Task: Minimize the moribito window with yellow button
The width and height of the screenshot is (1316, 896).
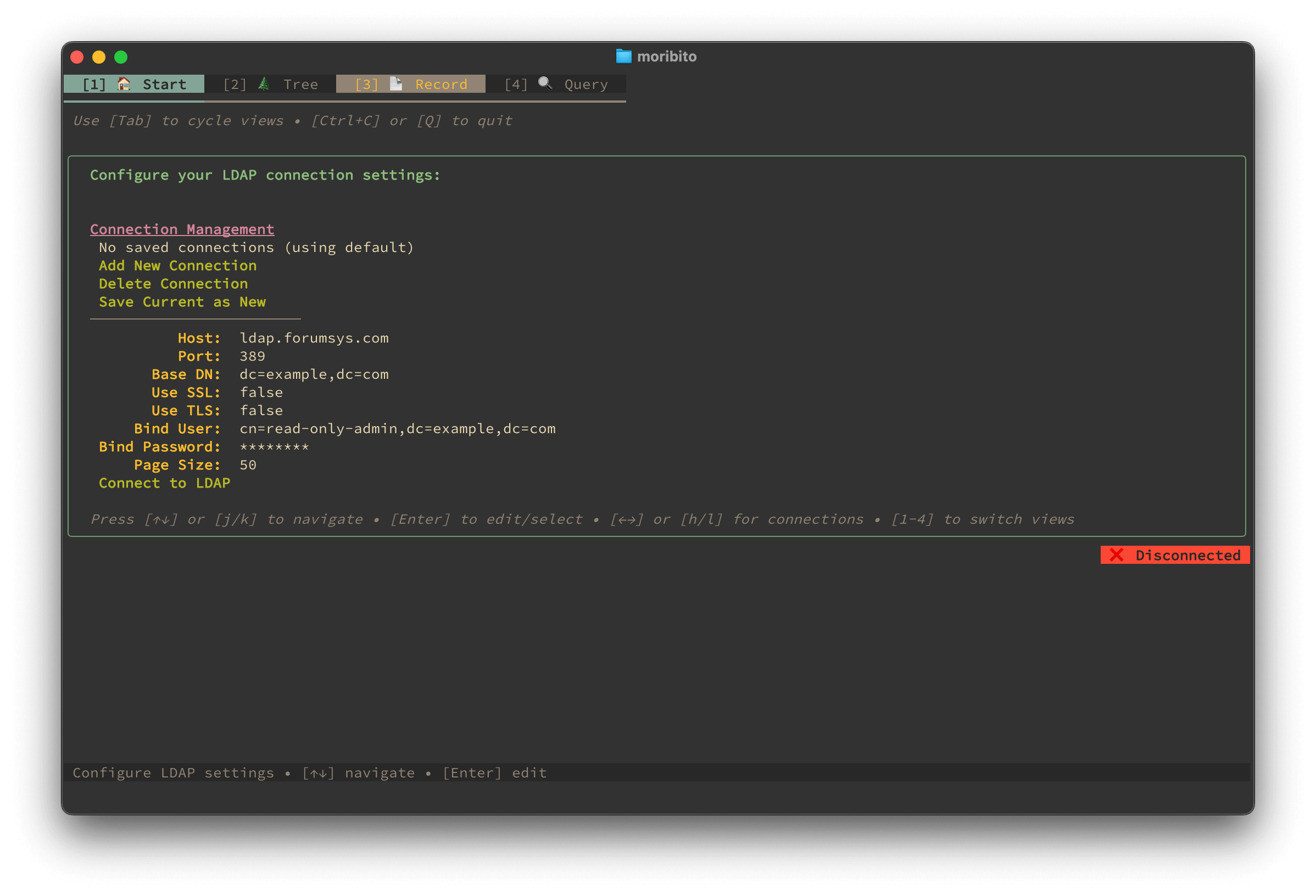Action: point(99,57)
